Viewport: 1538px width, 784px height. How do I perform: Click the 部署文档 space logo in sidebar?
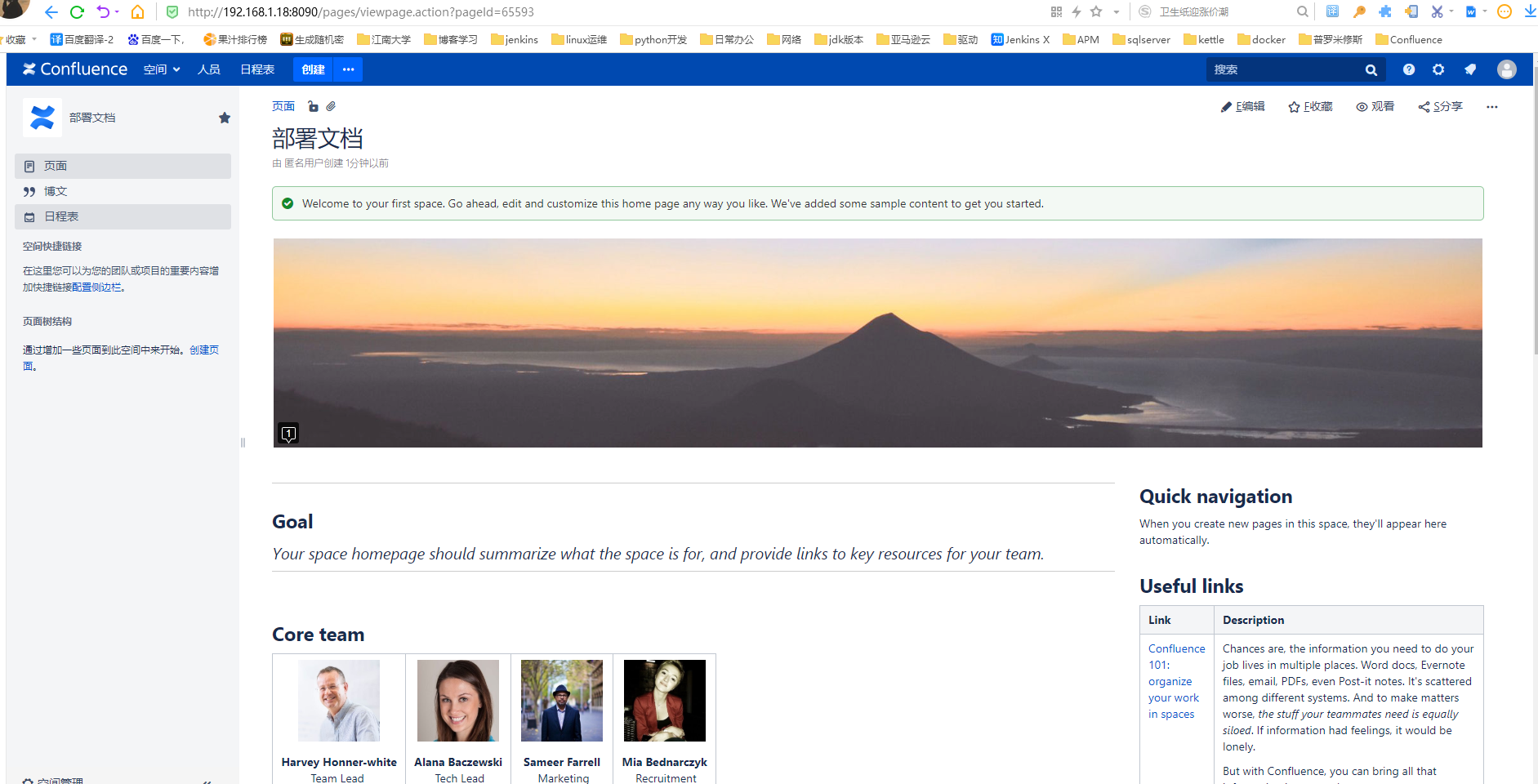[42, 118]
